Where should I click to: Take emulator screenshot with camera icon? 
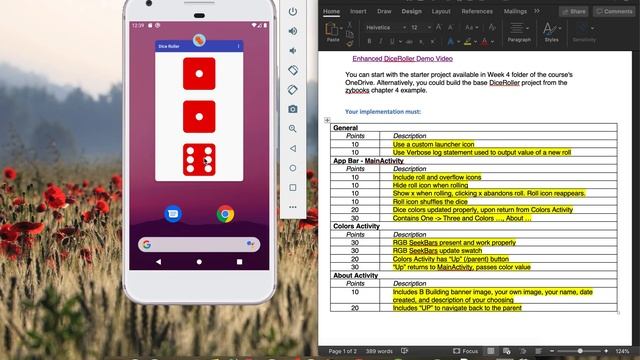293,109
